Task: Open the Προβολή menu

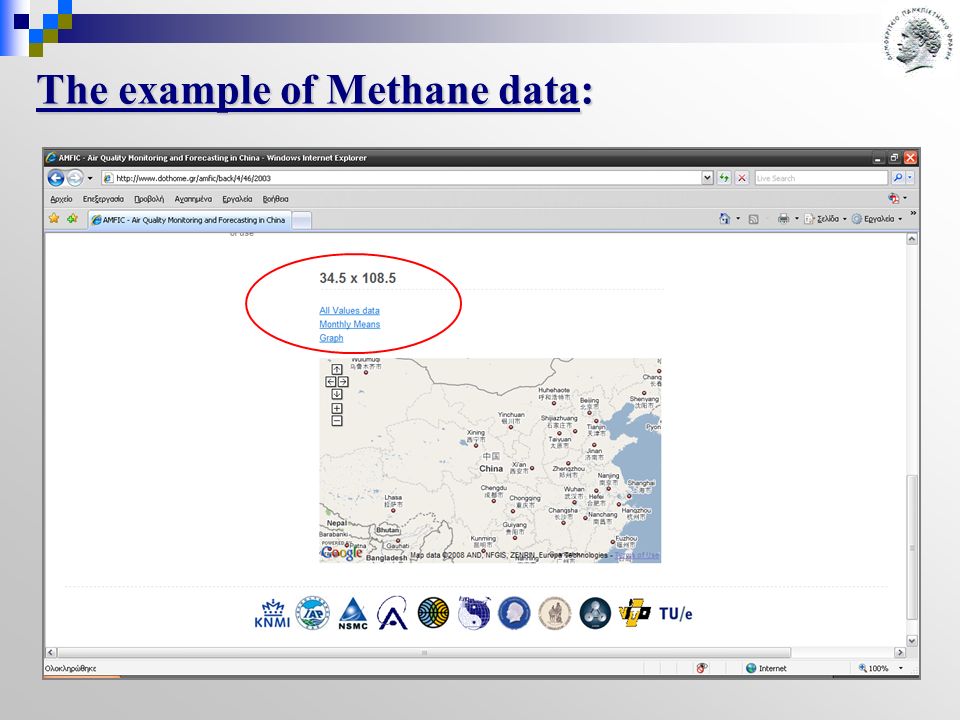Action: (x=149, y=199)
